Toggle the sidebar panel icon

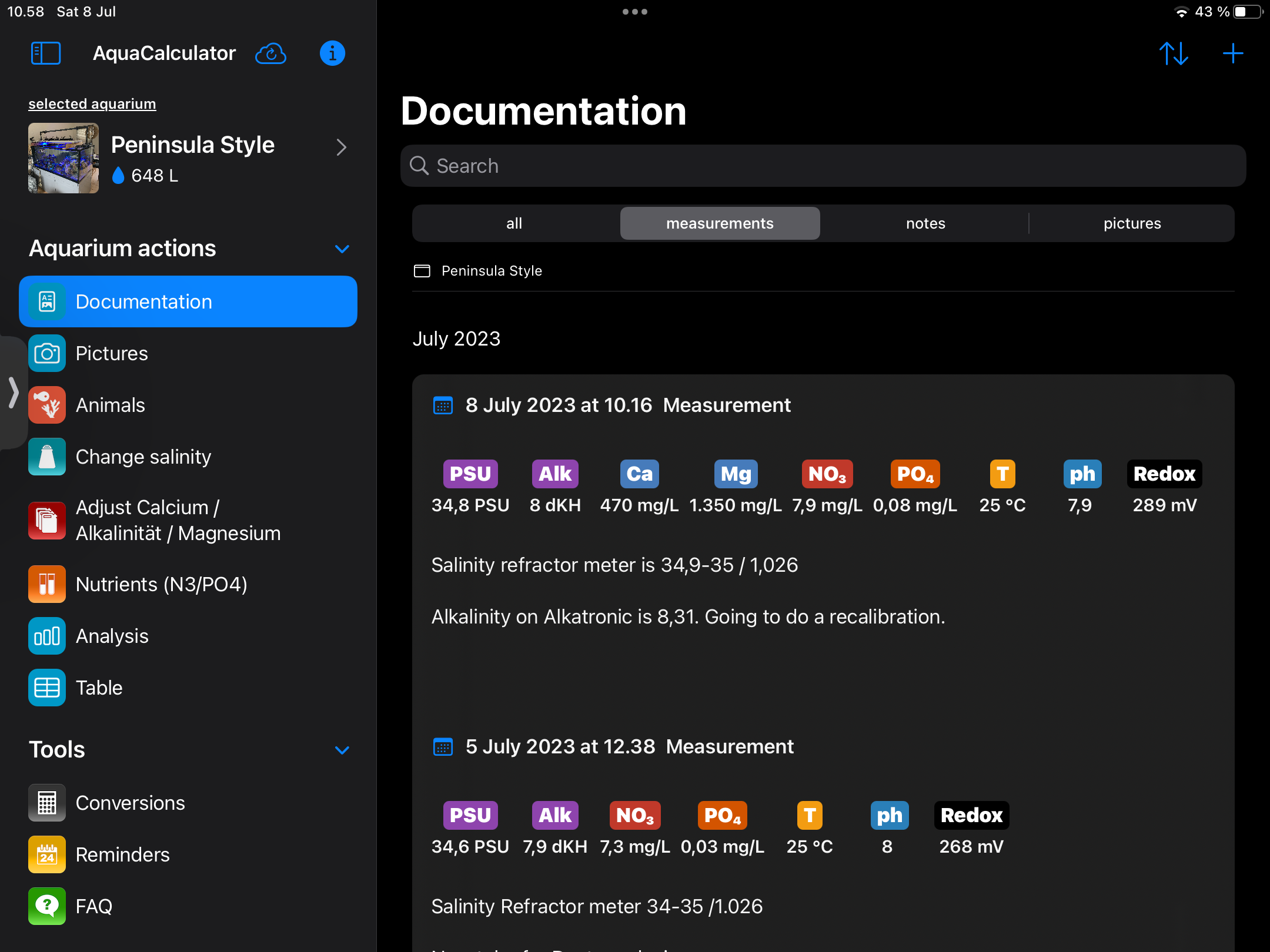tap(46, 53)
